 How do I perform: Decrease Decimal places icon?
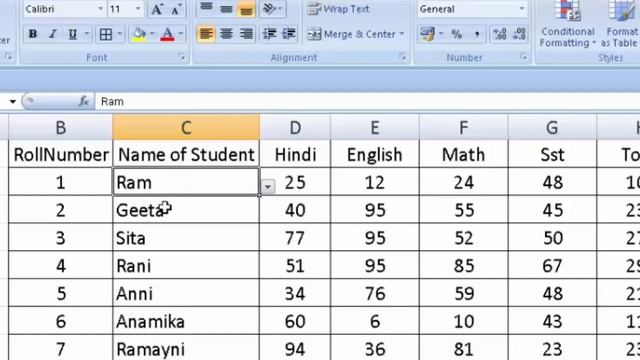519,34
